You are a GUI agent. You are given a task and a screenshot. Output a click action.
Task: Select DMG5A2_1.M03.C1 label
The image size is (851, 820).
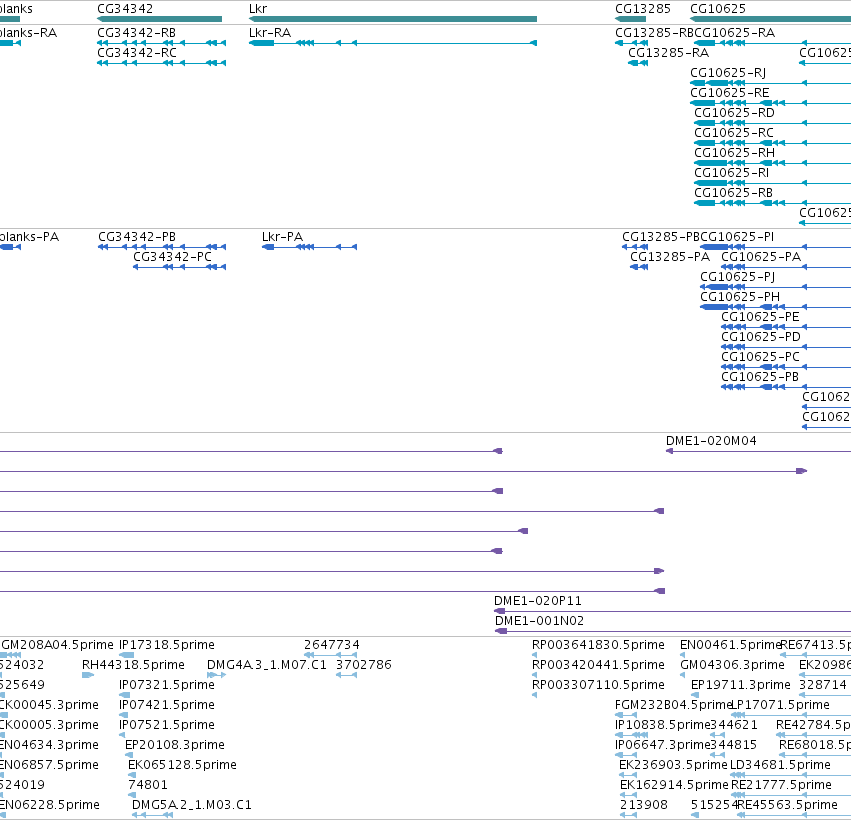pos(192,805)
